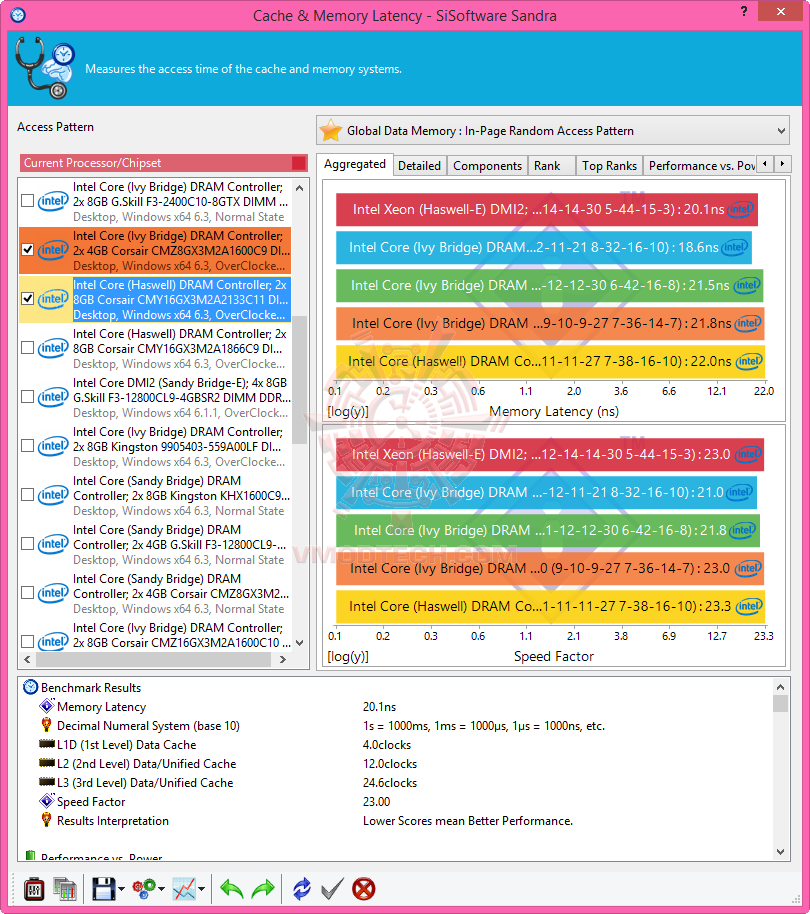Click the Decimal Numeral System pin icon
Image resolution: width=810 pixels, height=914 pixels.
click(x=47, y=725)
